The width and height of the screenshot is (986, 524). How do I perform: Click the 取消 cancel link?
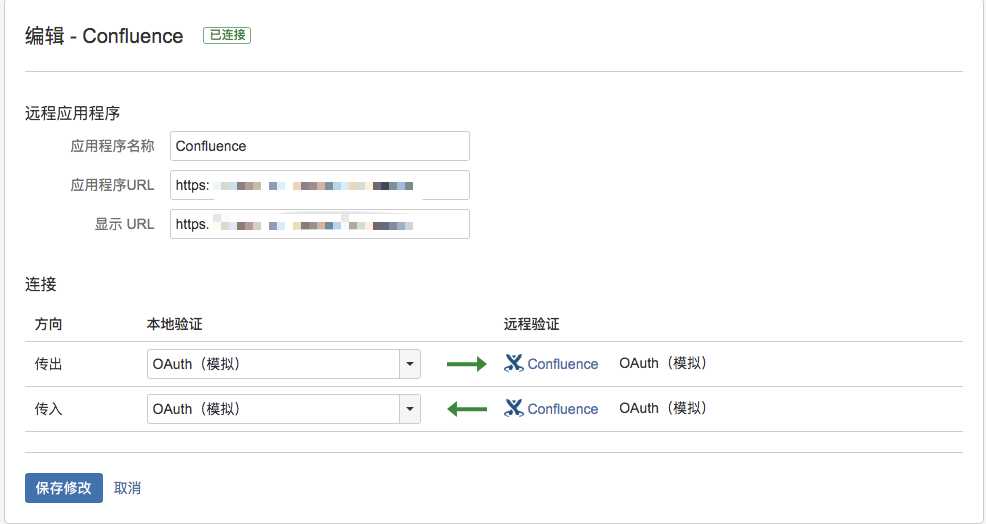127,488
